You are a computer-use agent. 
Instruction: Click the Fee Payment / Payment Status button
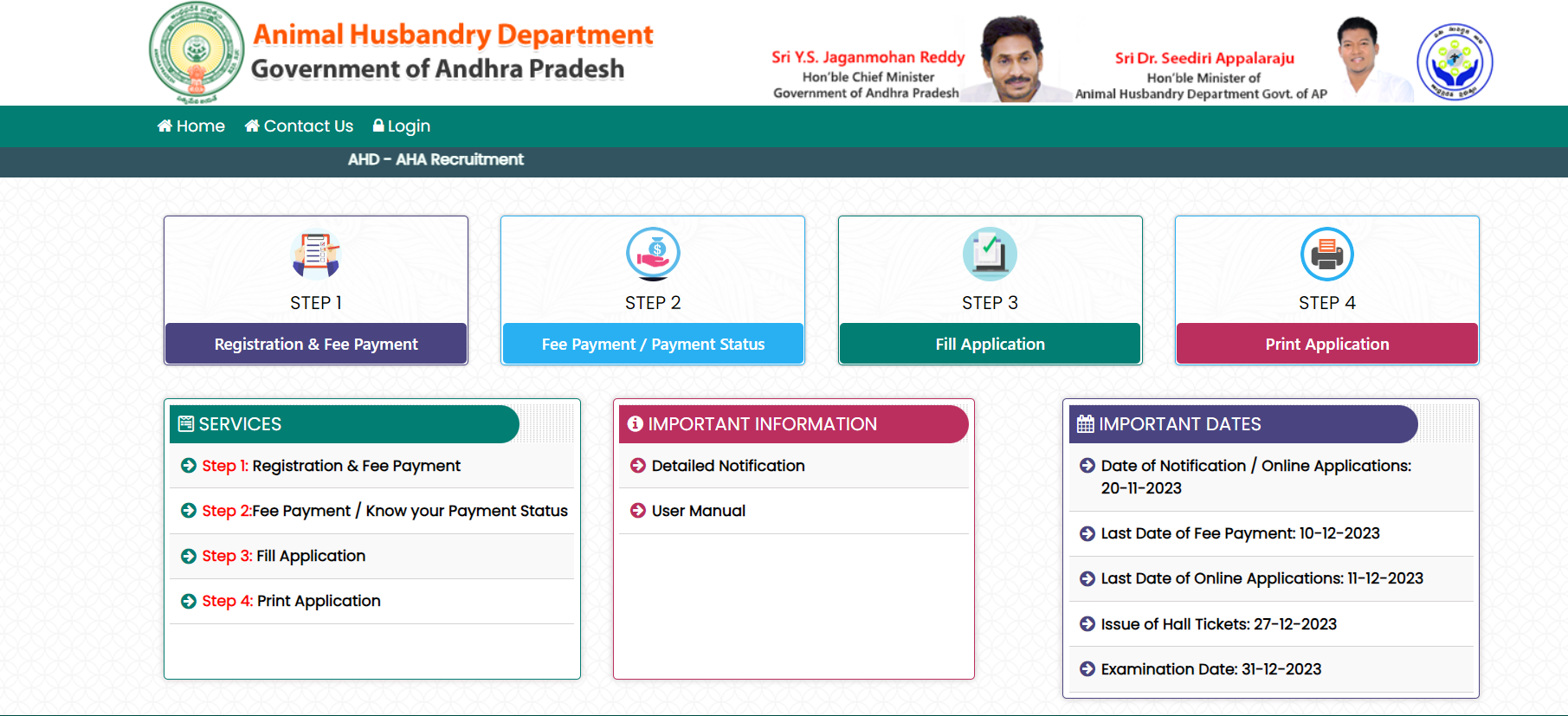[653, 344]
